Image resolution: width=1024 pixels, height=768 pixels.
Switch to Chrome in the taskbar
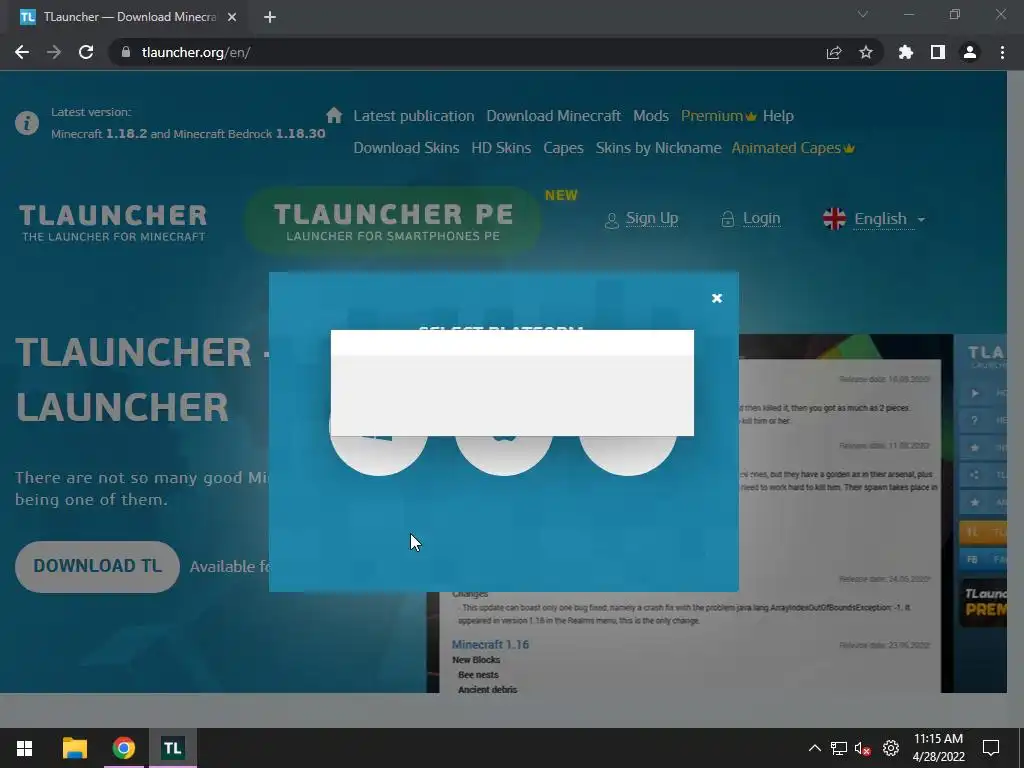tap(123, 748)
